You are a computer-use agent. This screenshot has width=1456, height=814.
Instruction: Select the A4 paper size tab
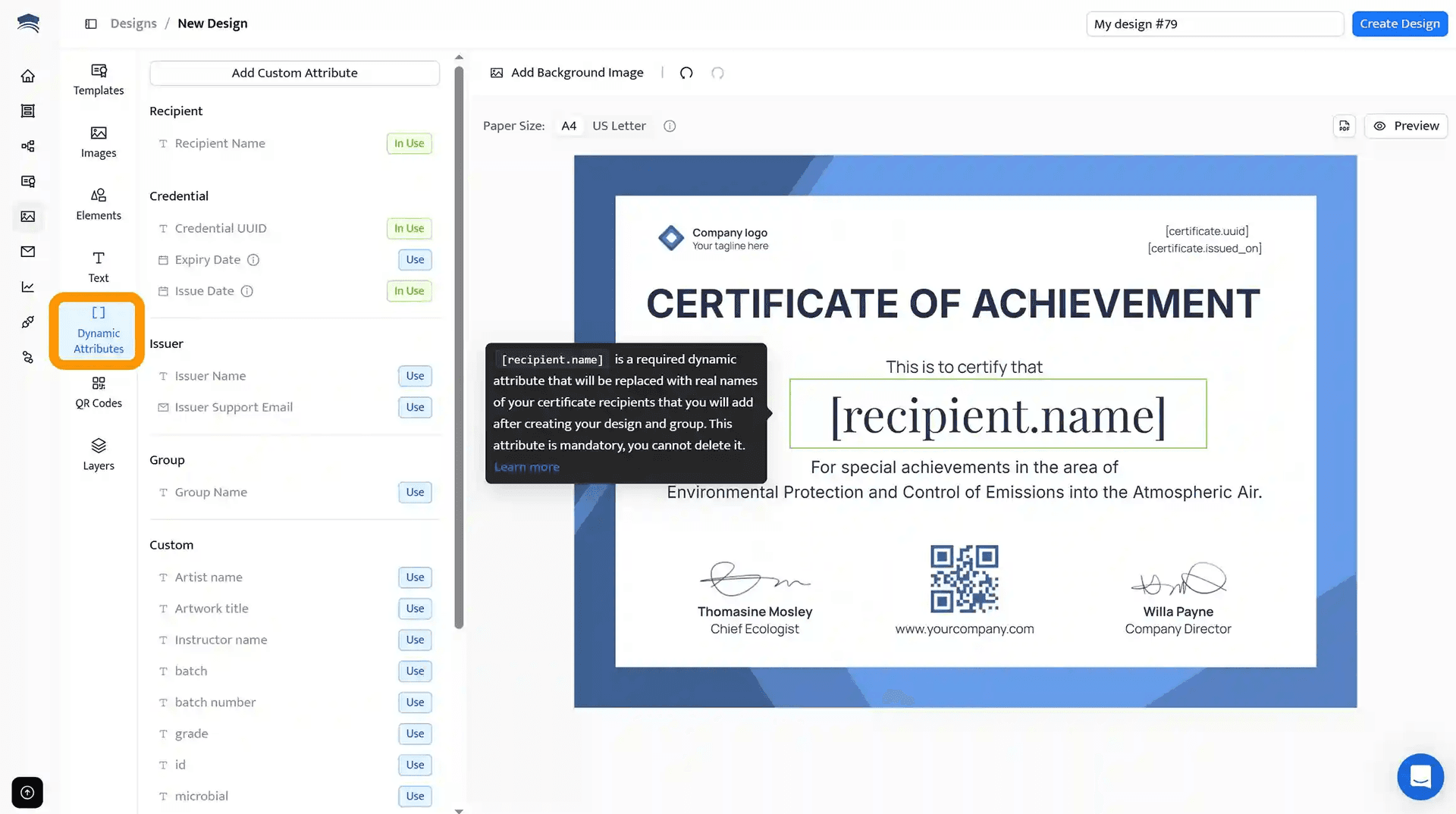pos(569,126)
